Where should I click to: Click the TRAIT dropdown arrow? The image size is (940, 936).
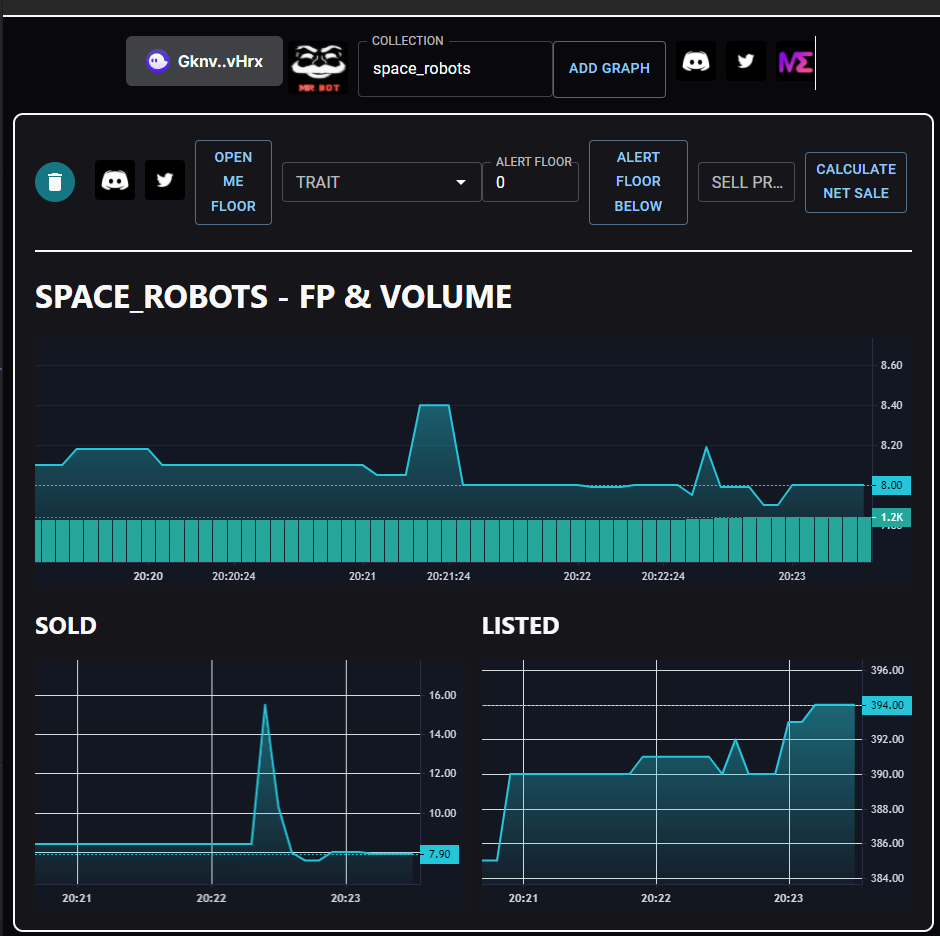tap(460, 182)
